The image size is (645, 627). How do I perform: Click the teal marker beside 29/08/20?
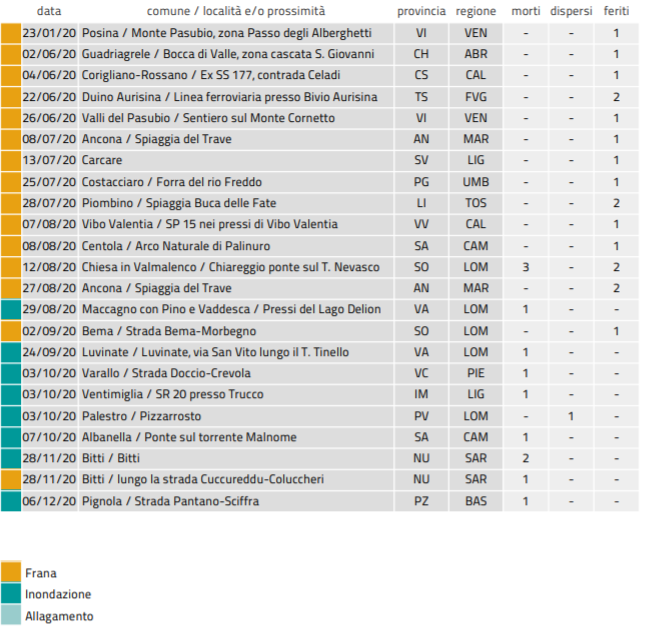pos(10,309)
